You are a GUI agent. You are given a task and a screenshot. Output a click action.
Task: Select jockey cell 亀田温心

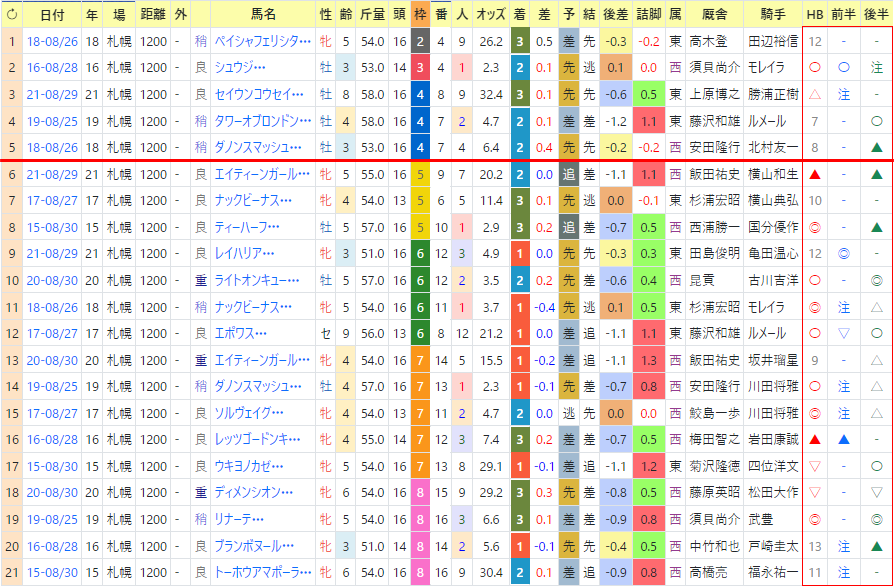tap(773, 254)
